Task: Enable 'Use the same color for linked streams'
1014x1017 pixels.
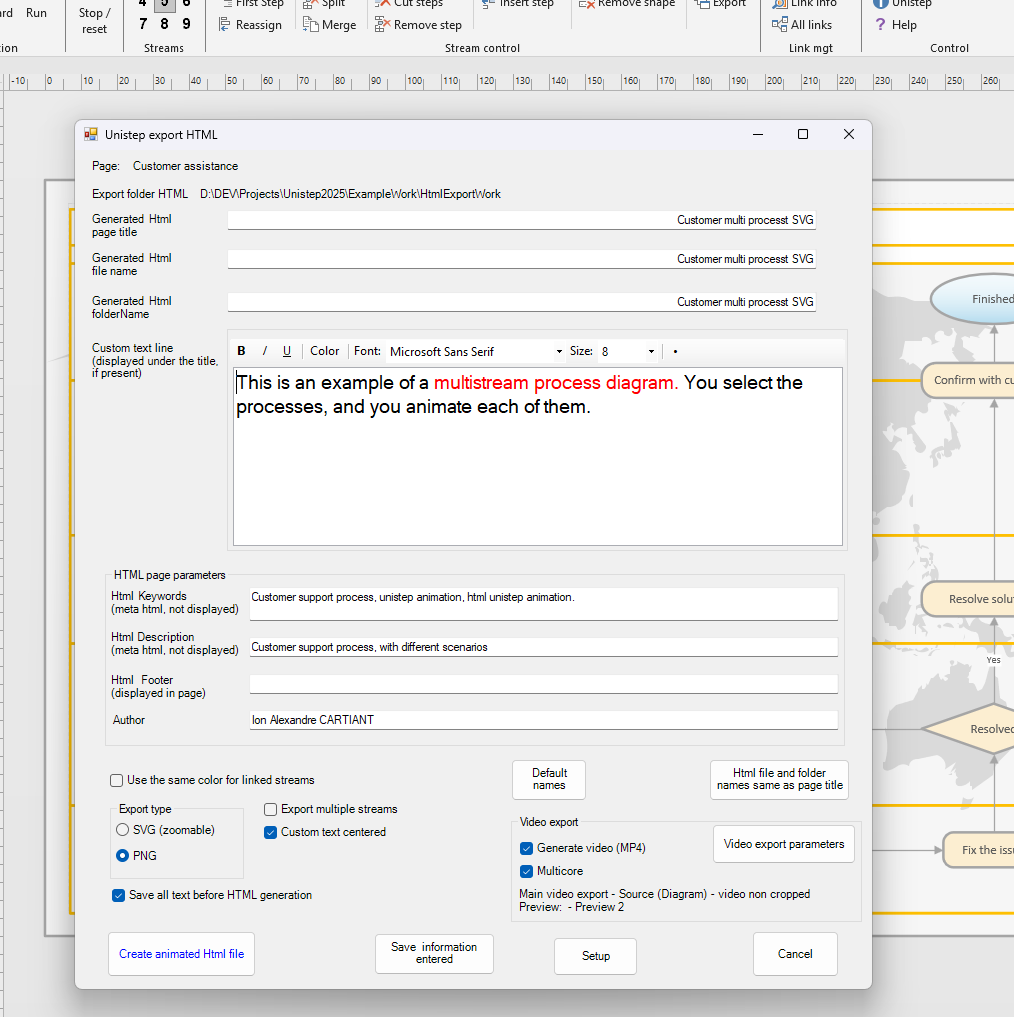Action: (x=118, y=780)
